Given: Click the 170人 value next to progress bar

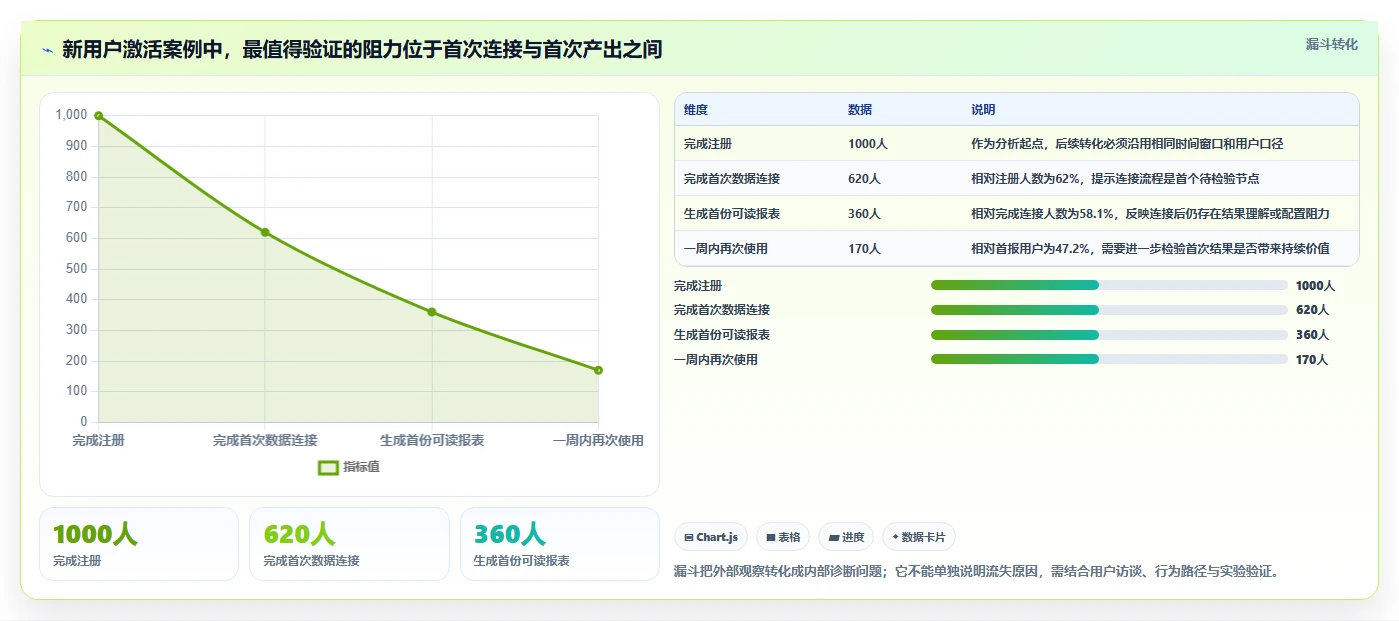Looking at the screenshot, I should [x=1312, y=360].
